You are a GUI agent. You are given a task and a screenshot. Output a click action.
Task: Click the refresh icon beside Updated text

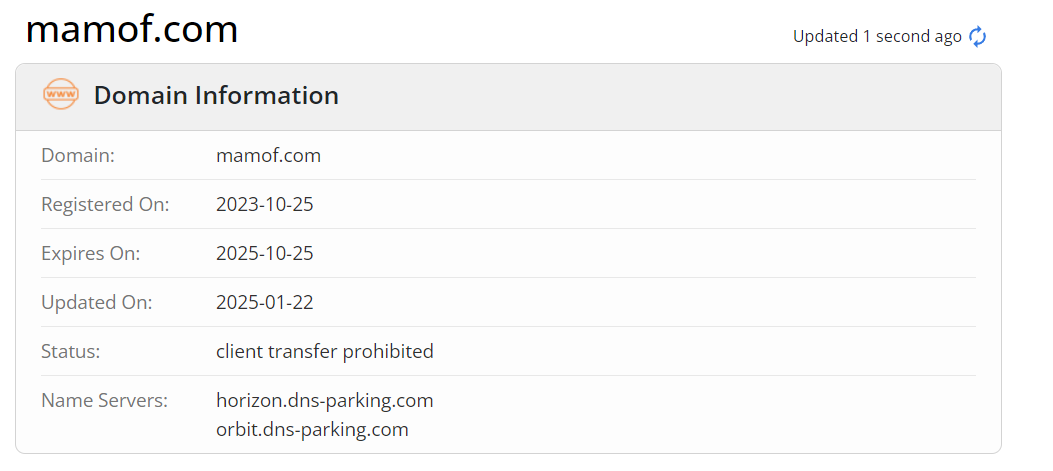click(977, 37)
